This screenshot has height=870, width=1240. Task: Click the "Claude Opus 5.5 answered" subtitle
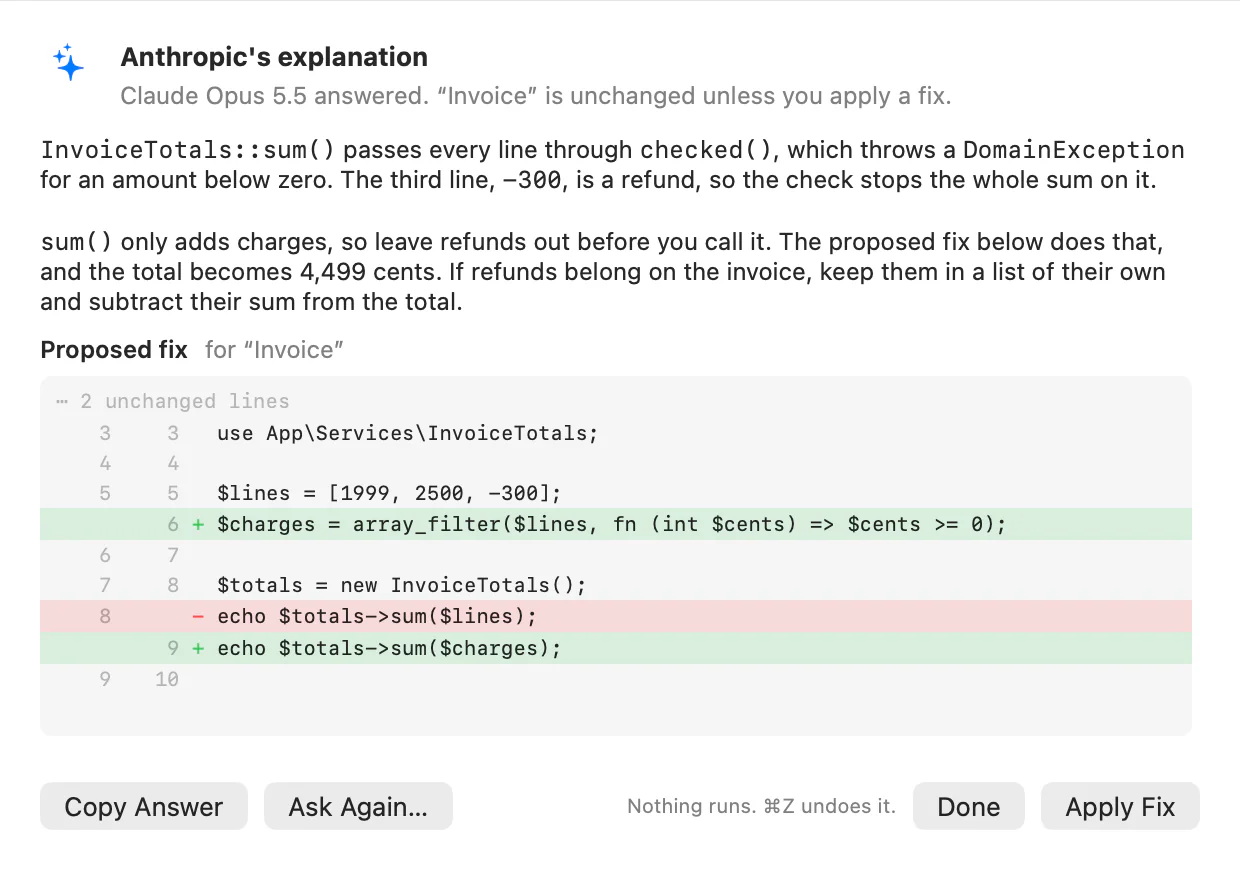point(535,96)
